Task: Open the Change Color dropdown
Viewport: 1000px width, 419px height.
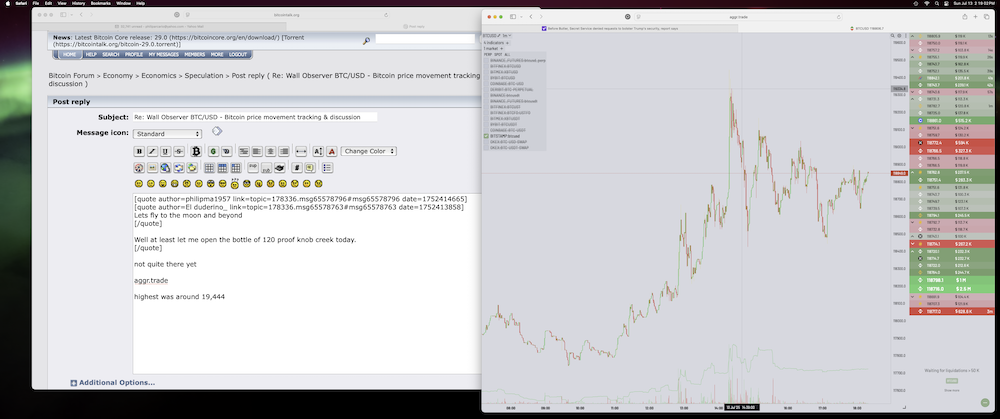Action: point(369,151)
